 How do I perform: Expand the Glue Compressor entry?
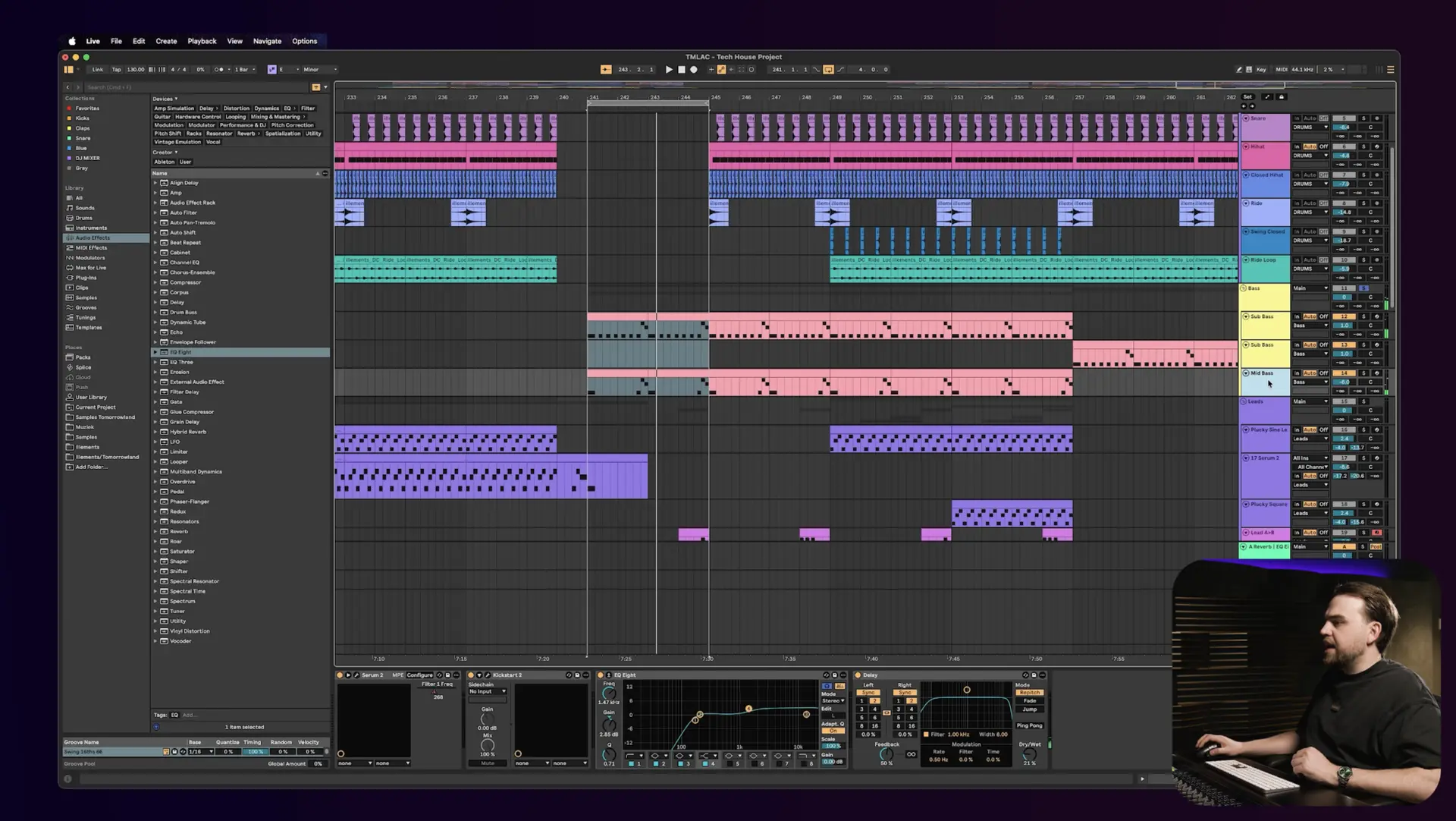point(155,412)
